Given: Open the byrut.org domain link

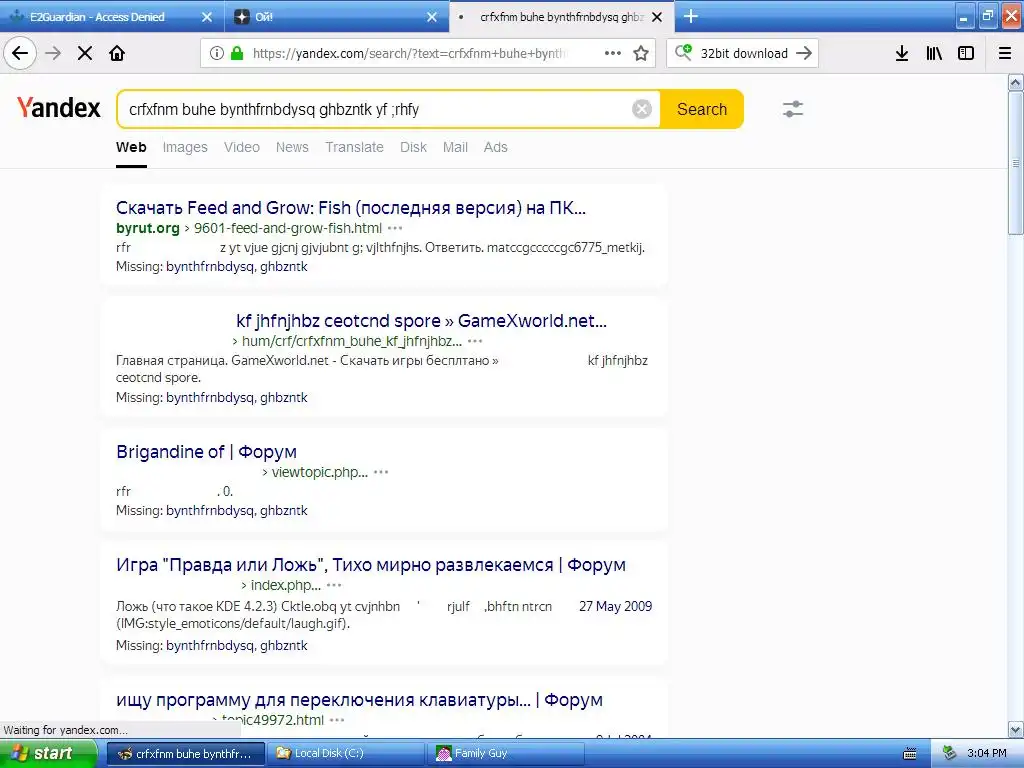Looking at the screenshot, I should pyautogui.click(x=148, y=228).
